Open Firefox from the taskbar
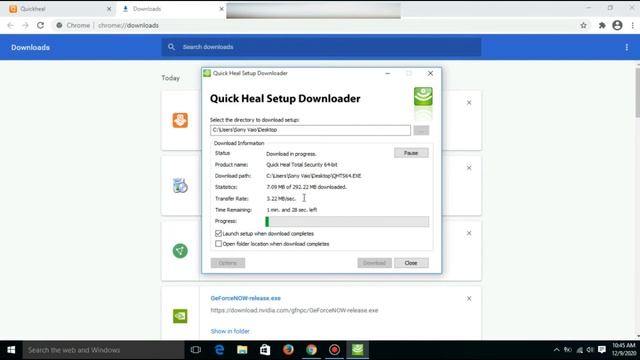The width and height of the screenshot is (640, 360). [288, 350]
